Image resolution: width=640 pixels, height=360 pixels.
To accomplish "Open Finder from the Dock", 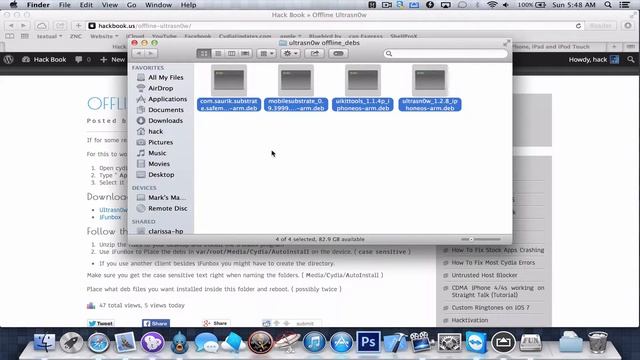I will [44, 342].
